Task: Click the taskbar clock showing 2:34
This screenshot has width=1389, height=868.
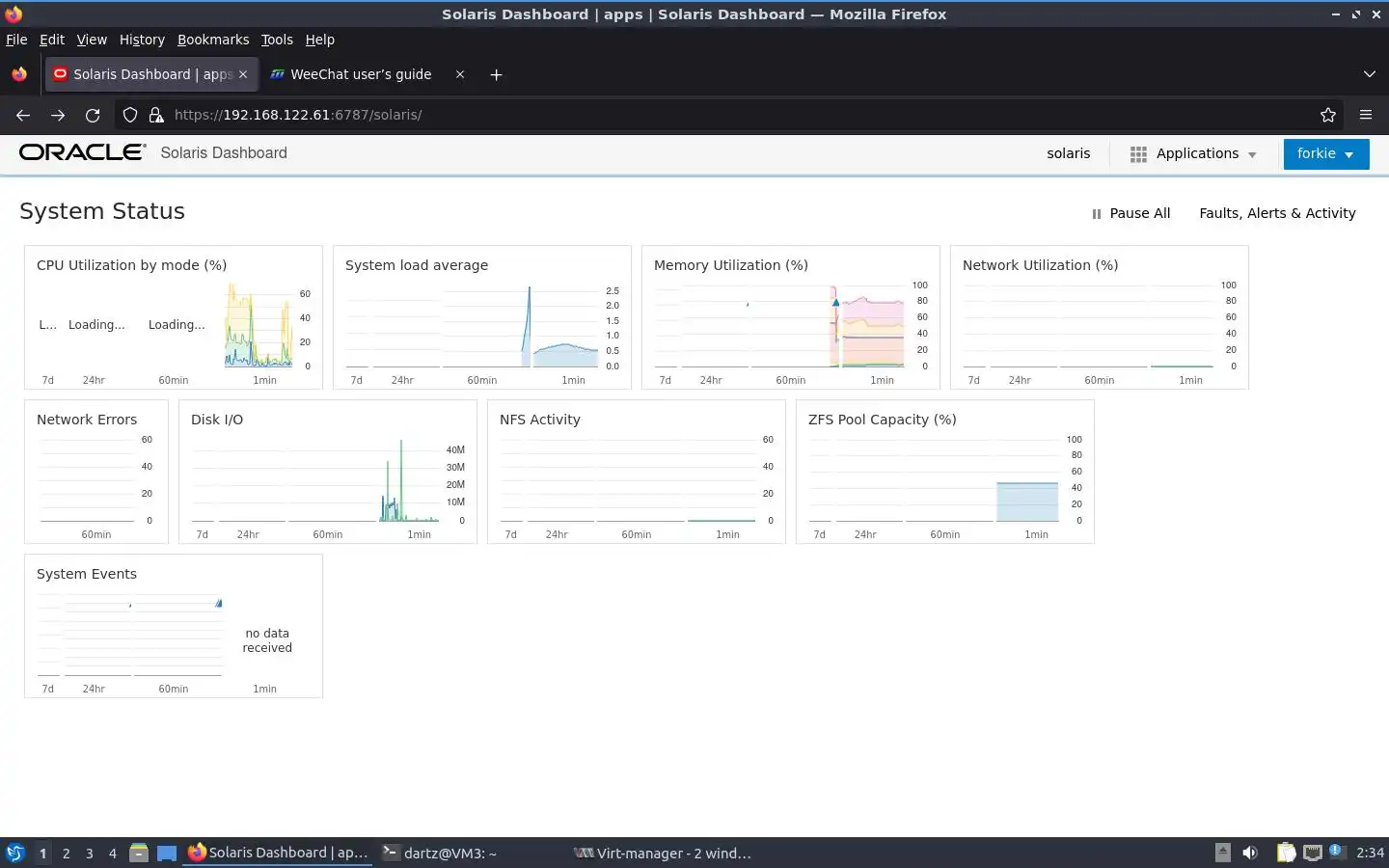Action: [1370, 853]
